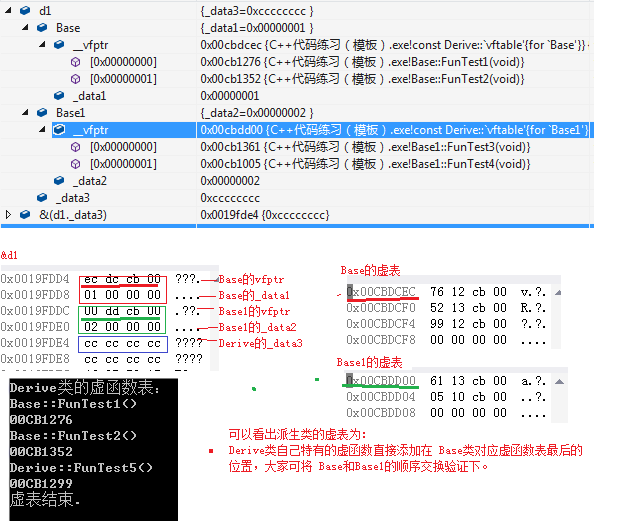The image size is (628, 521).
Task: Click console line Derive::FunTest5()
Action: (x=81, y=468)
